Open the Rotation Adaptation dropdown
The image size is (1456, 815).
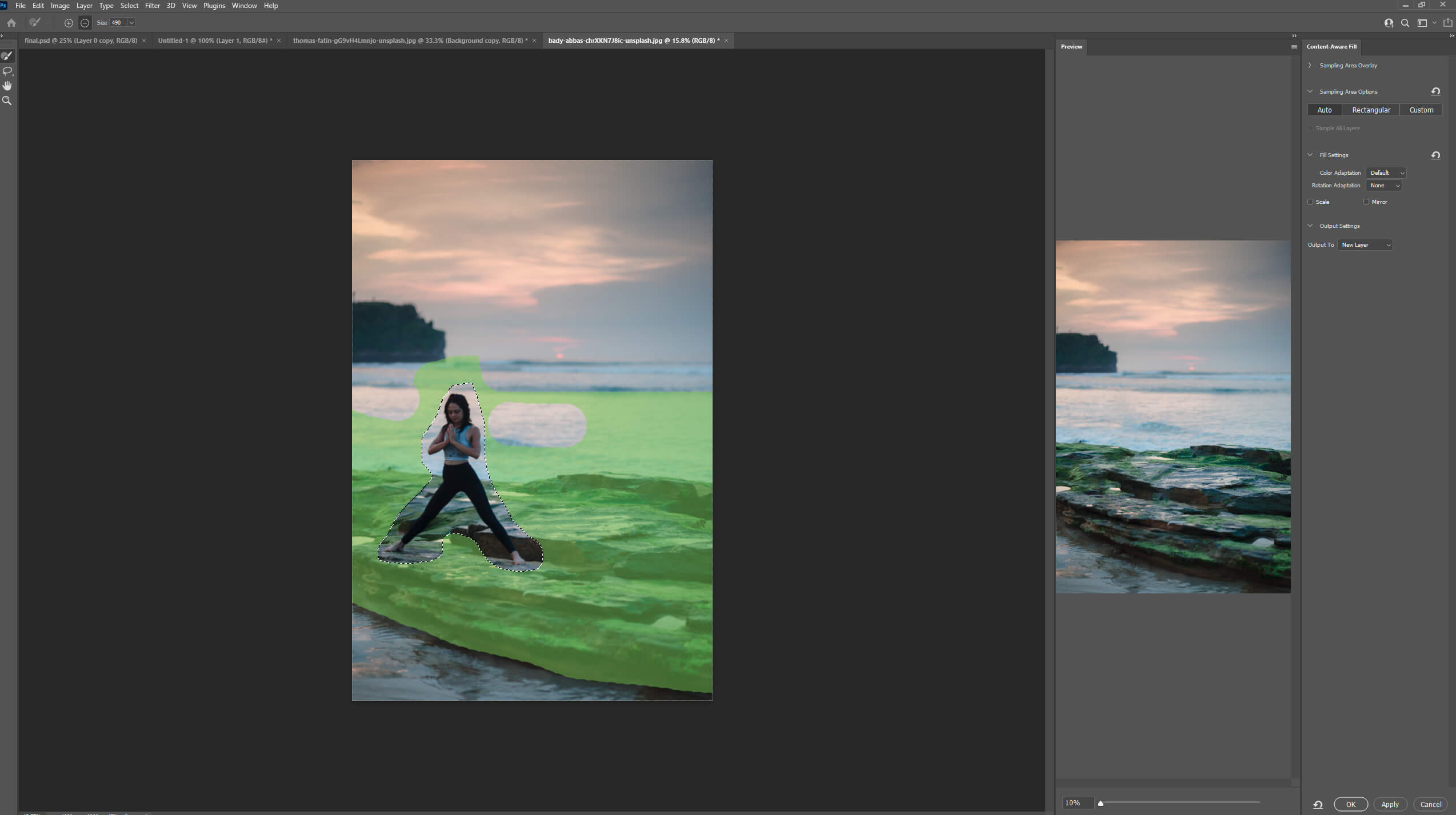coord(1384,186)
